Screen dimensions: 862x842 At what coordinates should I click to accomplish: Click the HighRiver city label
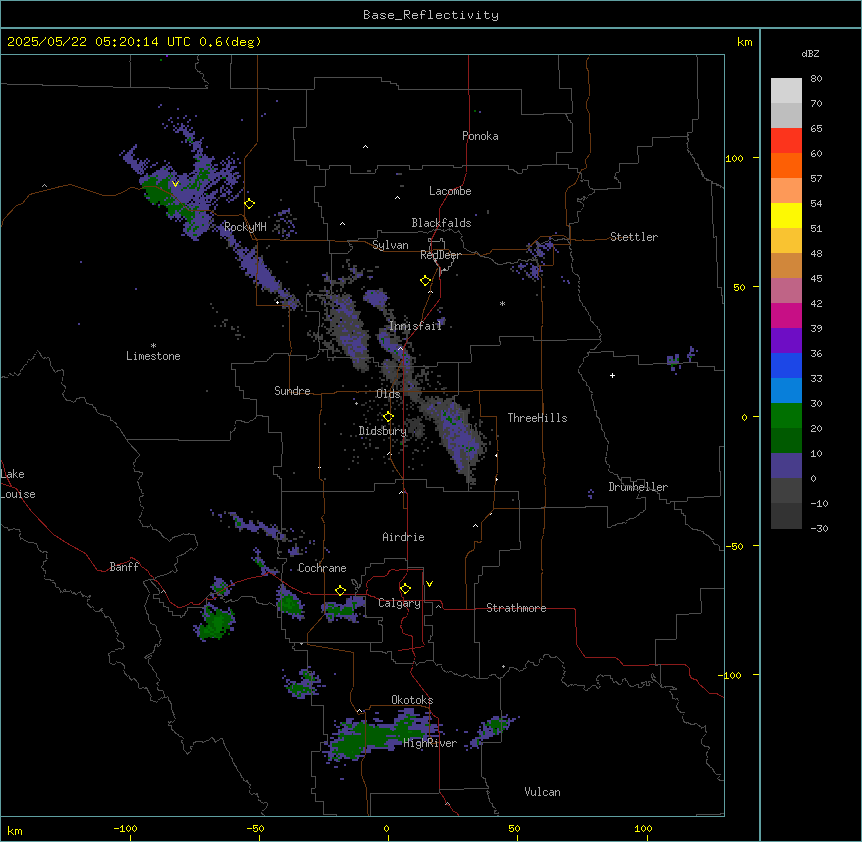coord(430,743)
